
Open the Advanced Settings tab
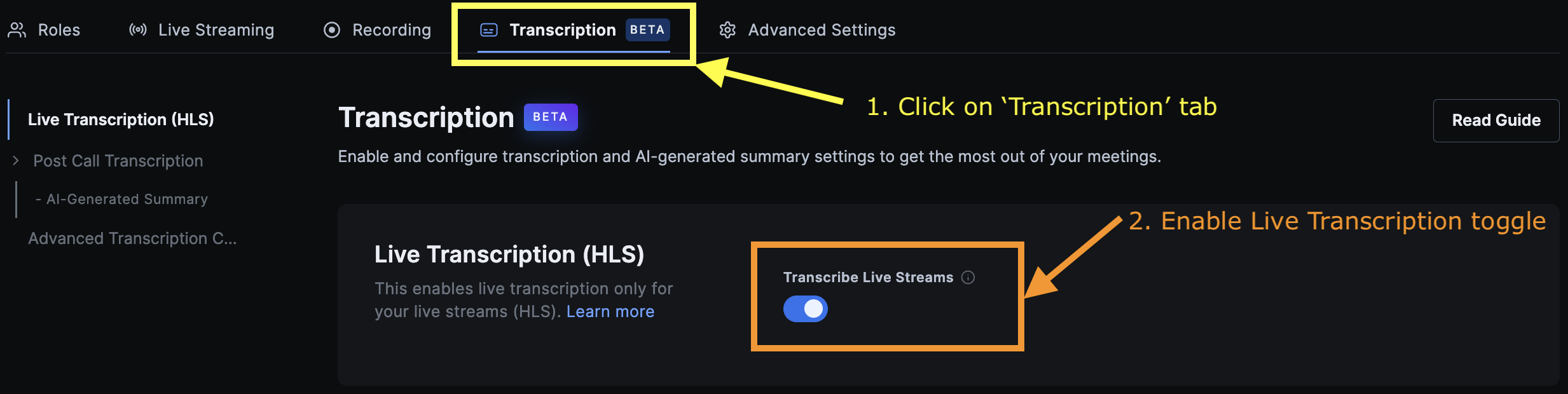[822, 29]
